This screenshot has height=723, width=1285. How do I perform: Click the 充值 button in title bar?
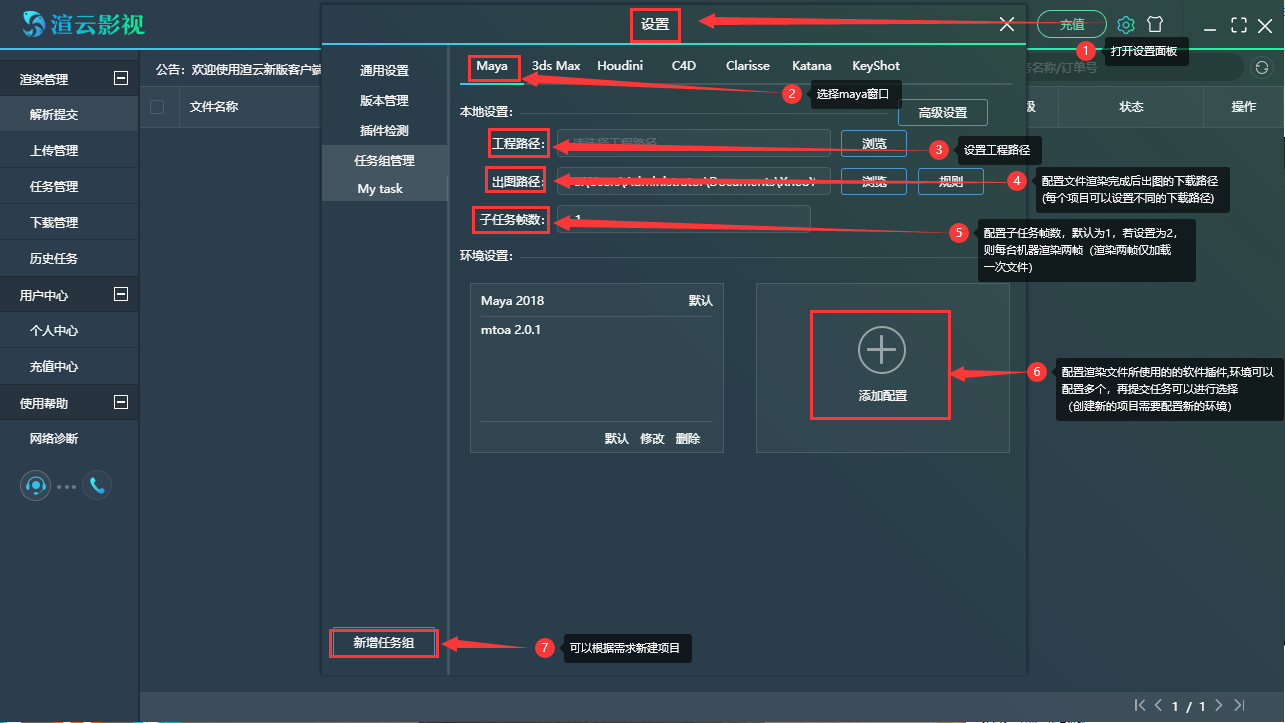[x=1072, y=24]
